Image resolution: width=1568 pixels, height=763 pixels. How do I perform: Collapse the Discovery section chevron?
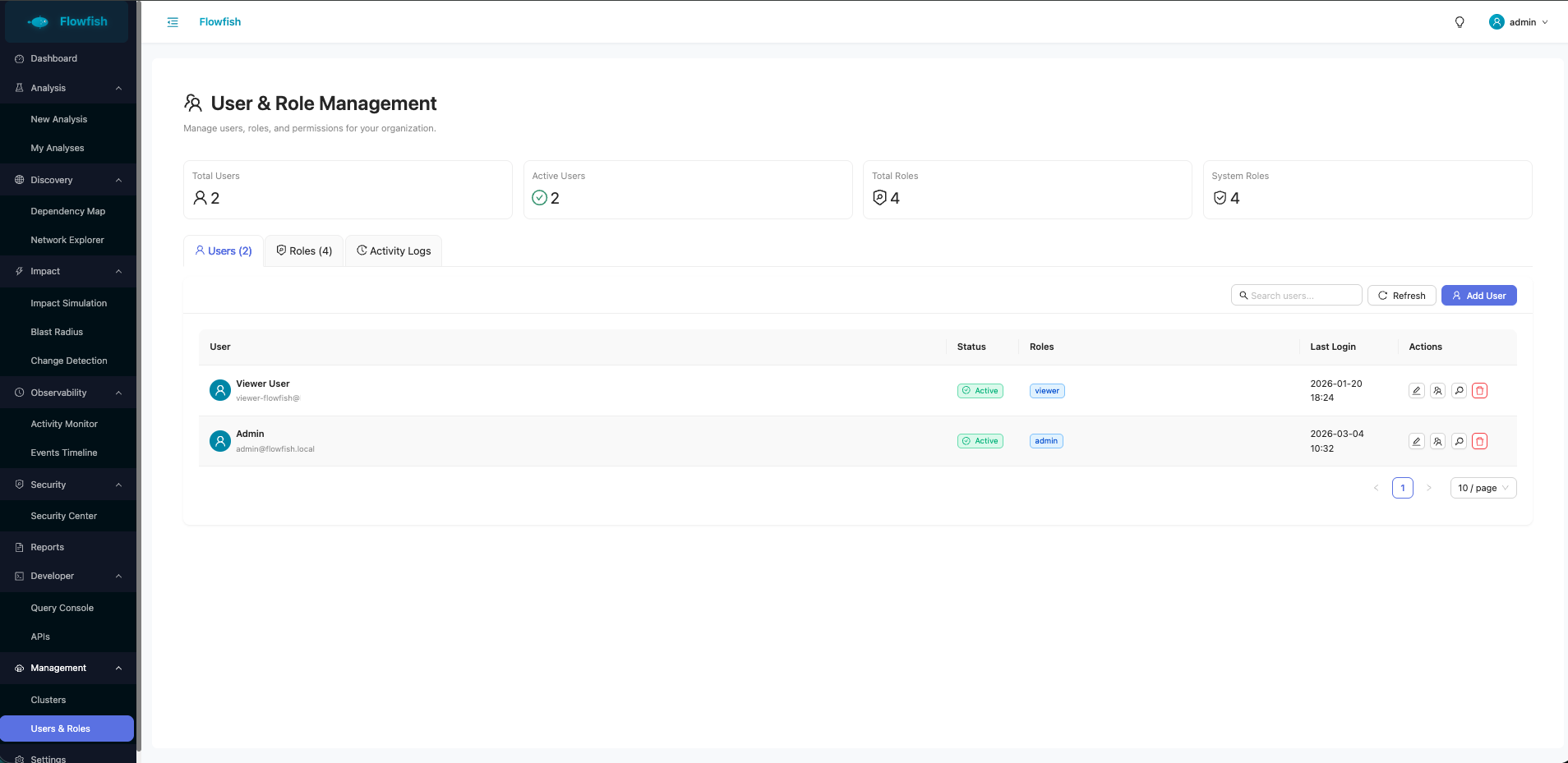pos(118,180)
